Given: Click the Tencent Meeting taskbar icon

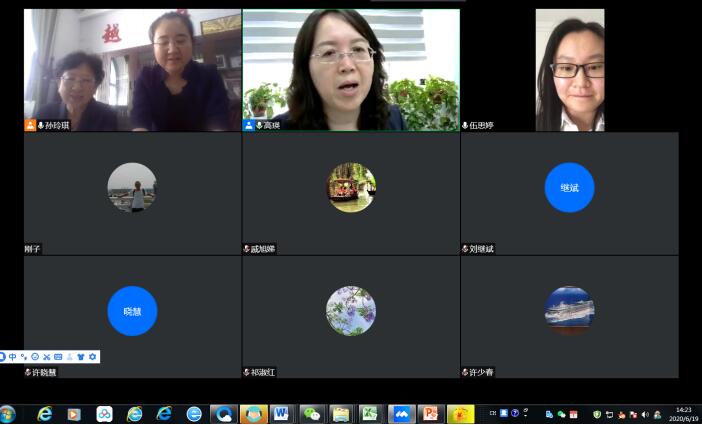Looking at the screenshot, I should (401, 414).
